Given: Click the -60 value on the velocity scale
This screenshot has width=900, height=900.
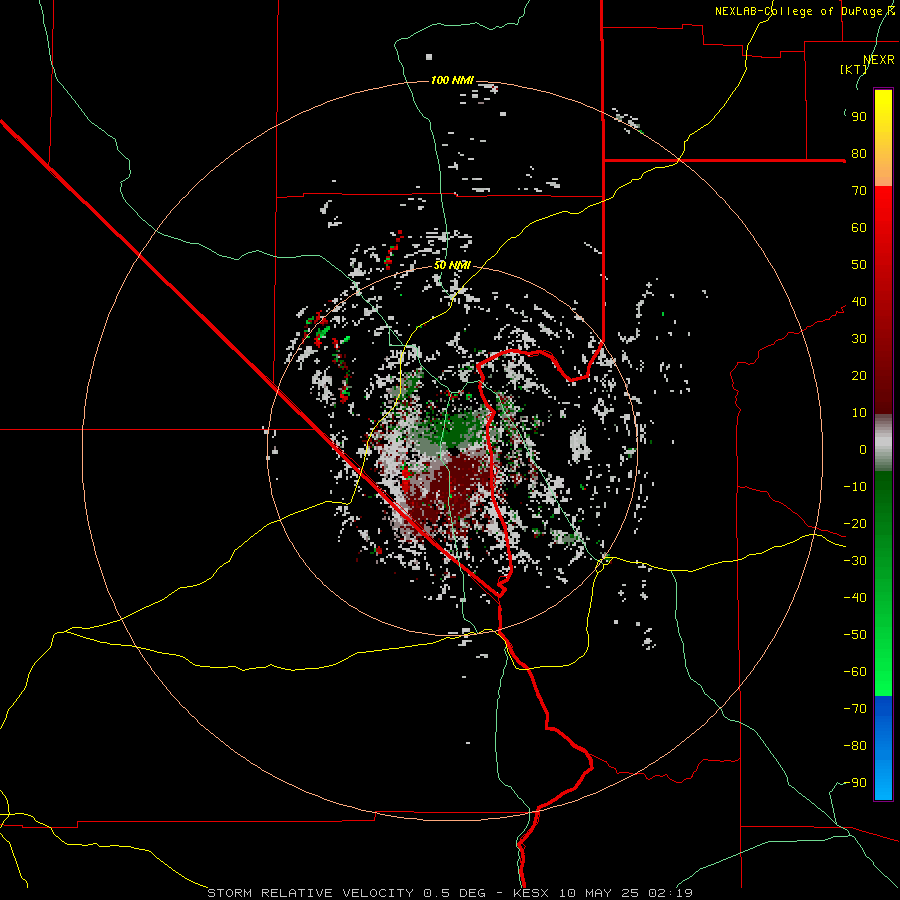Looking at the screenshot, I should click(x=855, y=672).
